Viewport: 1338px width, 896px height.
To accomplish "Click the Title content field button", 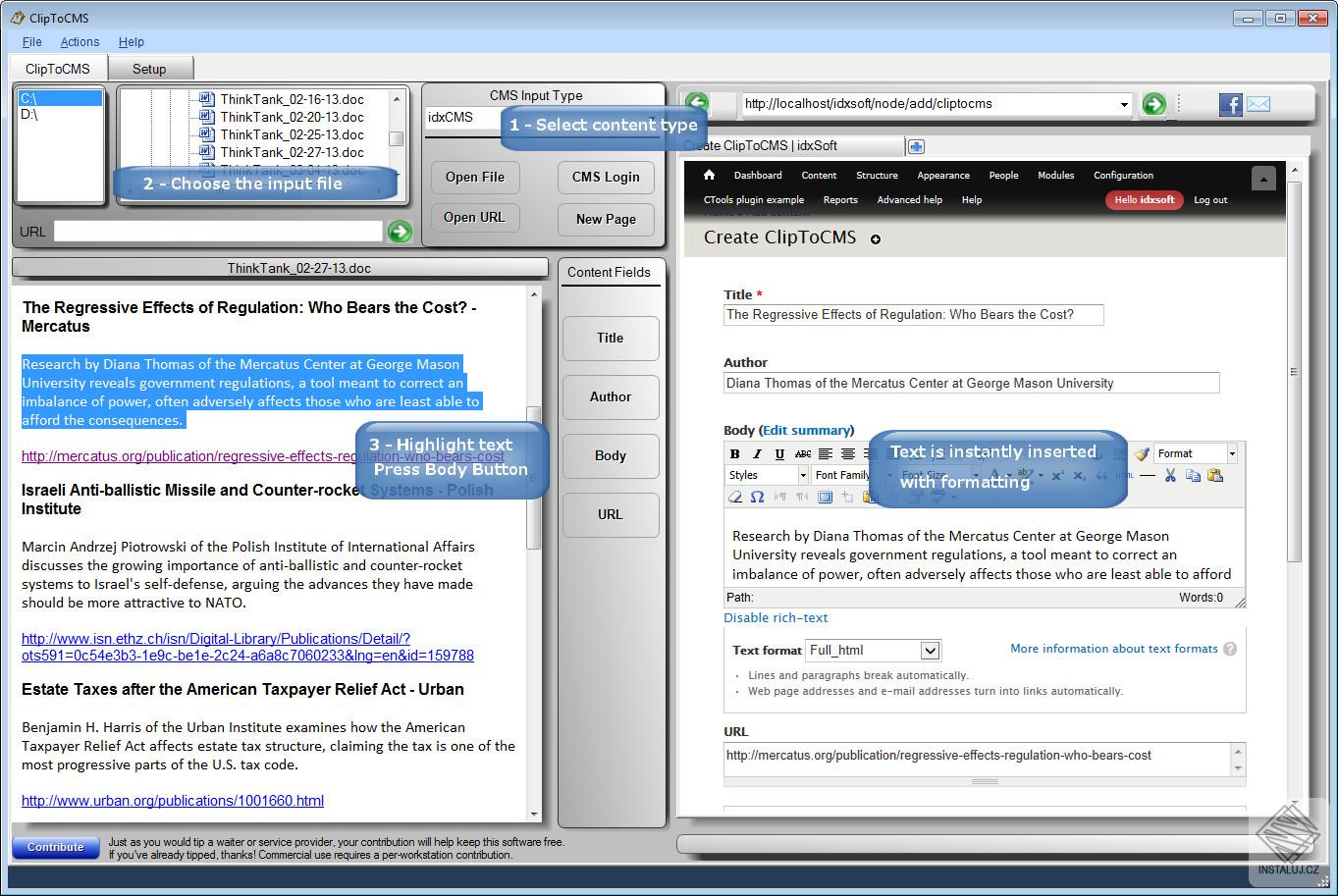I will click(x=610, y=339).
